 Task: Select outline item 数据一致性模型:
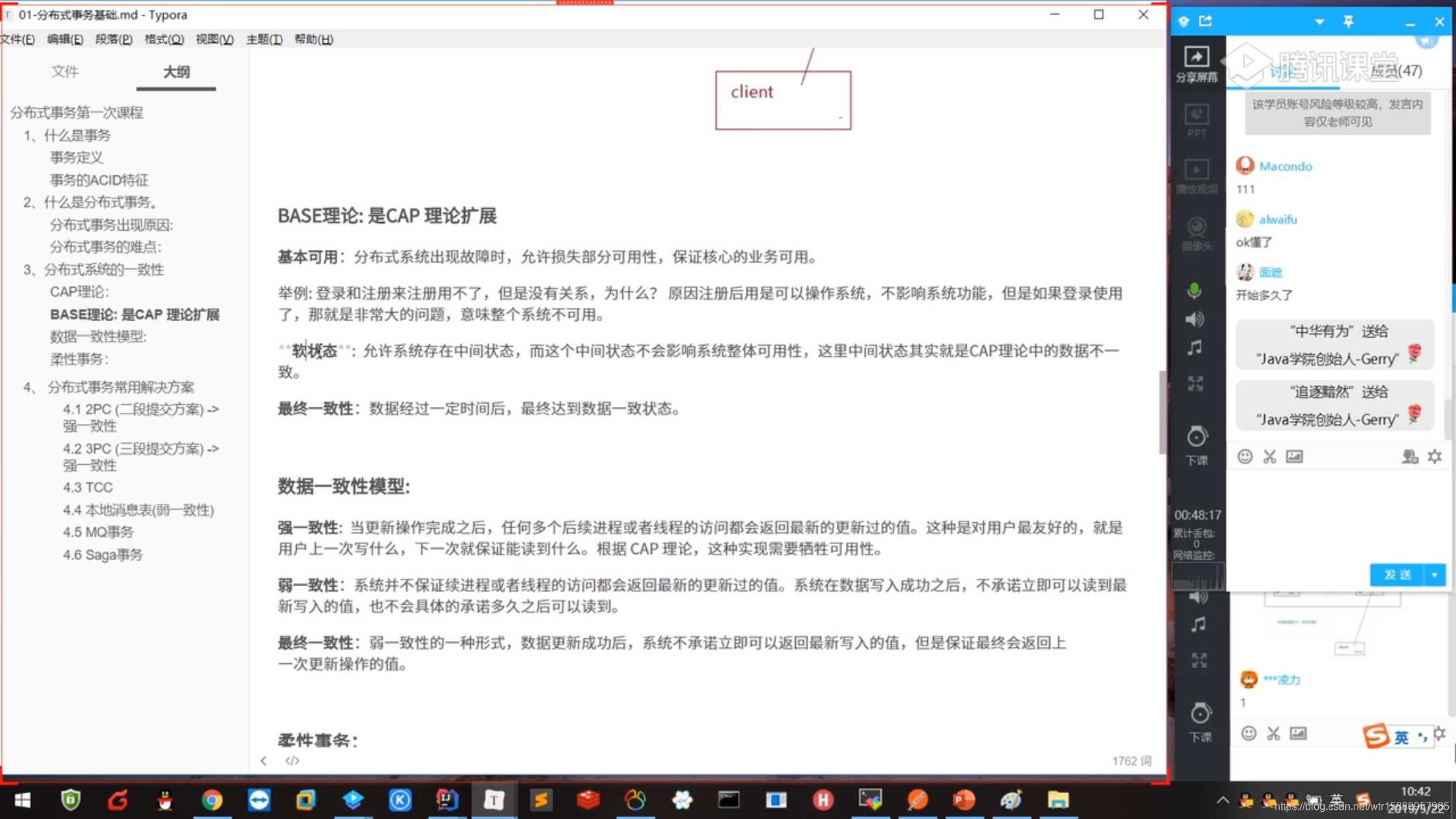pyautogui.click(x=98, y=336)
